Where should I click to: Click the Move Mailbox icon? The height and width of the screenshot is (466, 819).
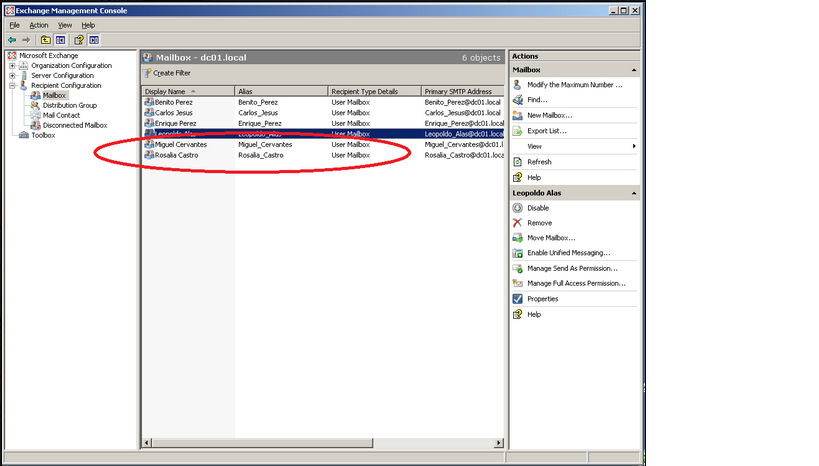518,238
